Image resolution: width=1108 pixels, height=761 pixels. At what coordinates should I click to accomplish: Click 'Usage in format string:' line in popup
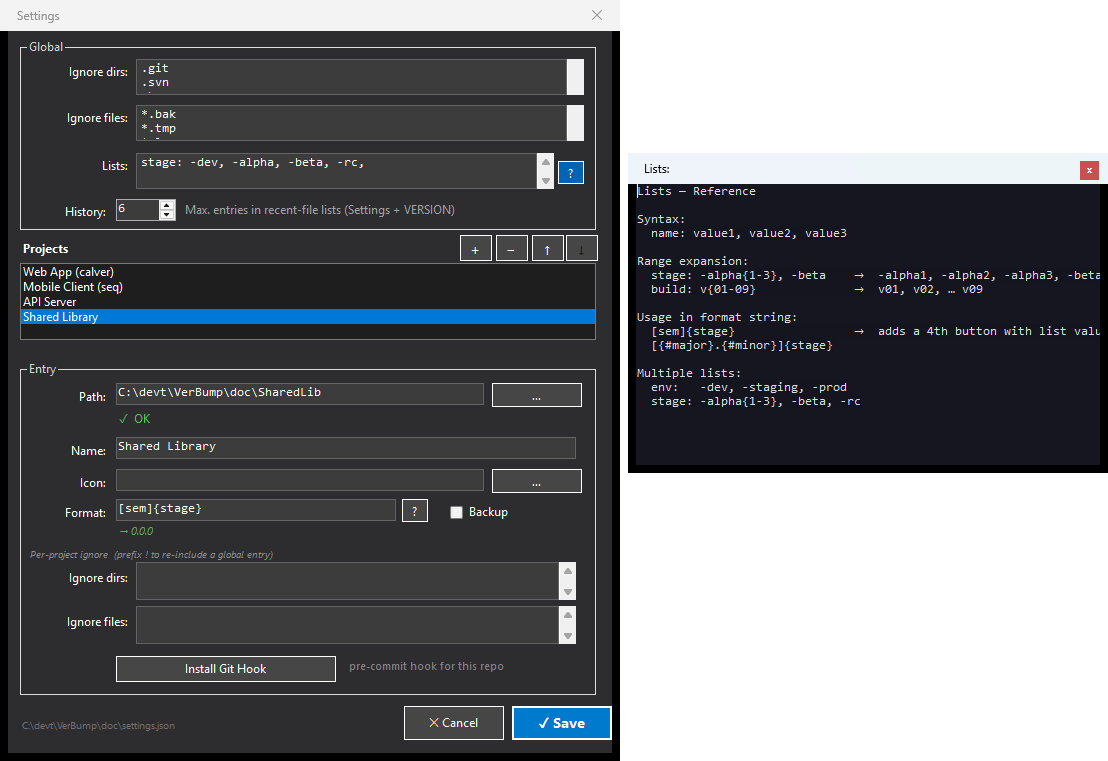tap(717, 317)
